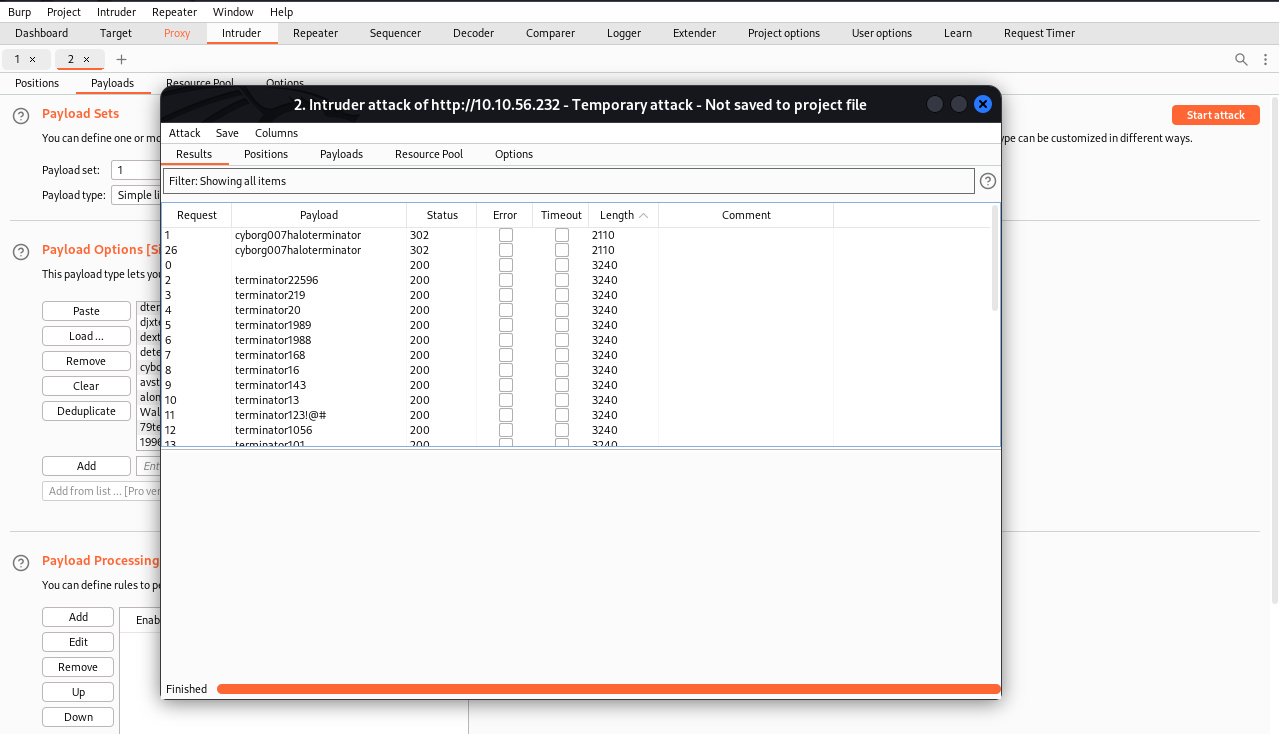Sort results by Length column

coord(624,215)
